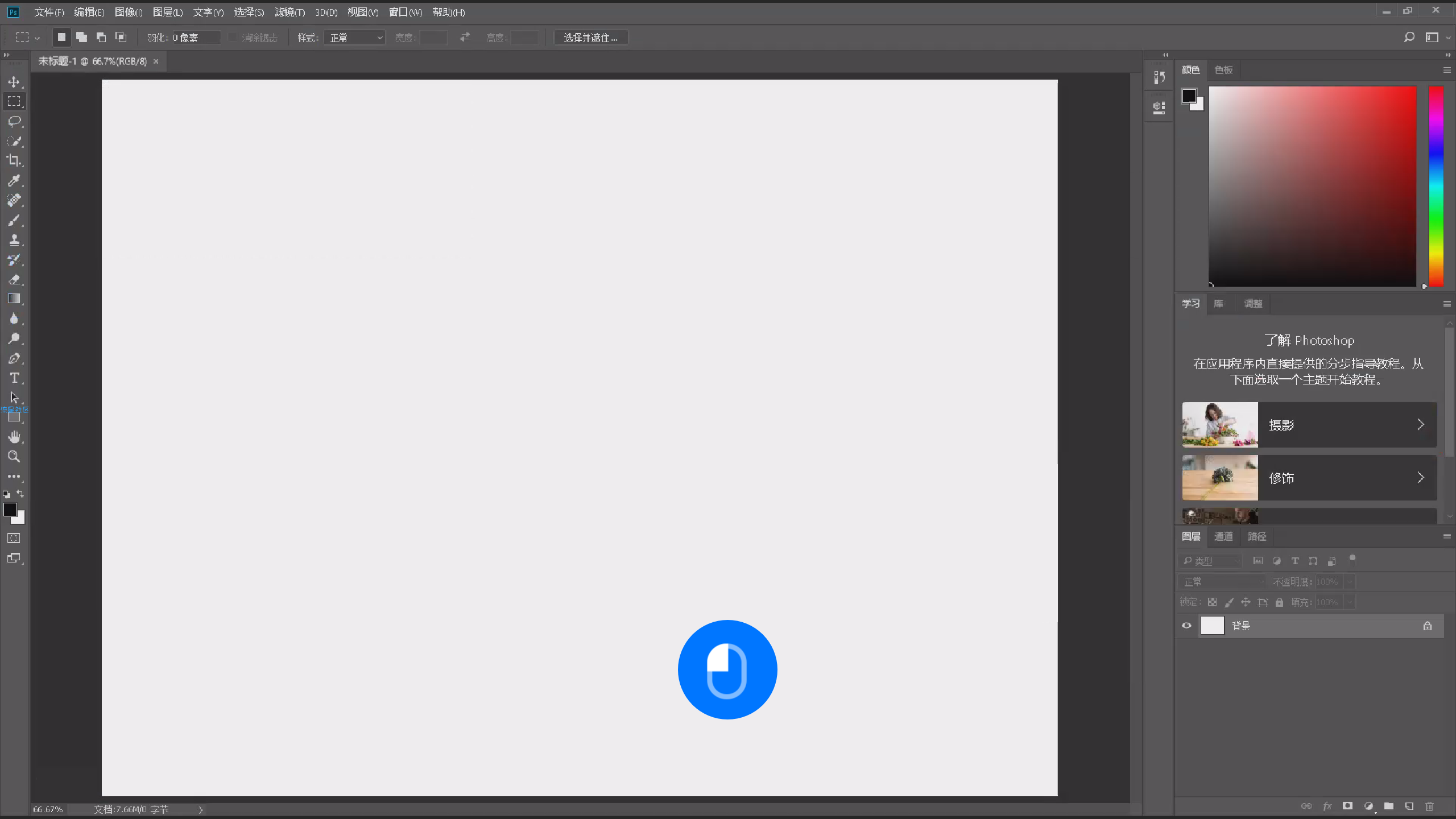This screenshot has width=1456, height=819.
Task: Select the Rectangle shape tool
Action: (x=14, y=417)
